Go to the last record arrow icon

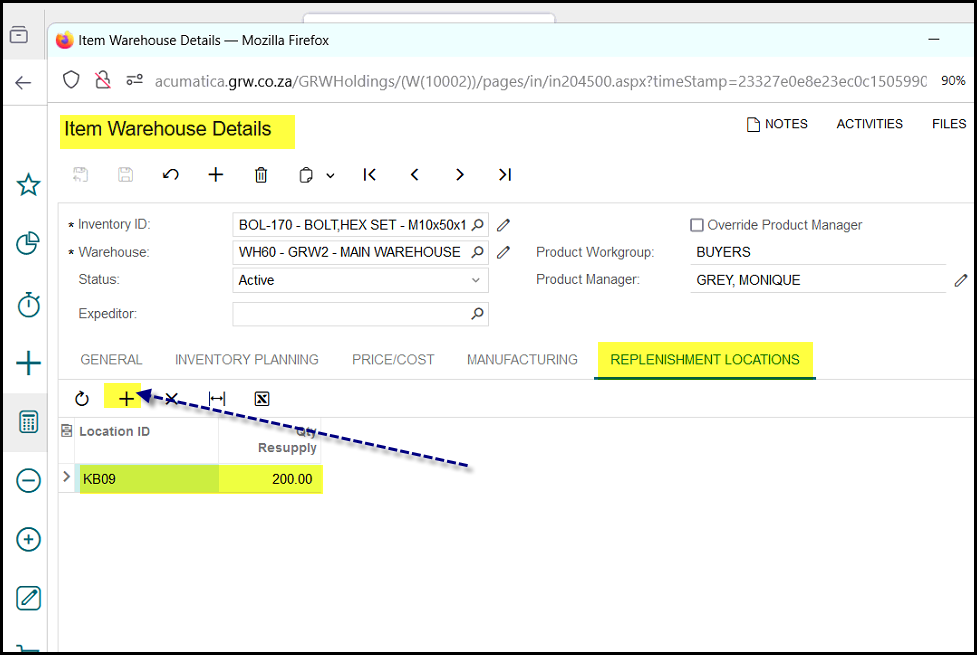pos(505,175)
